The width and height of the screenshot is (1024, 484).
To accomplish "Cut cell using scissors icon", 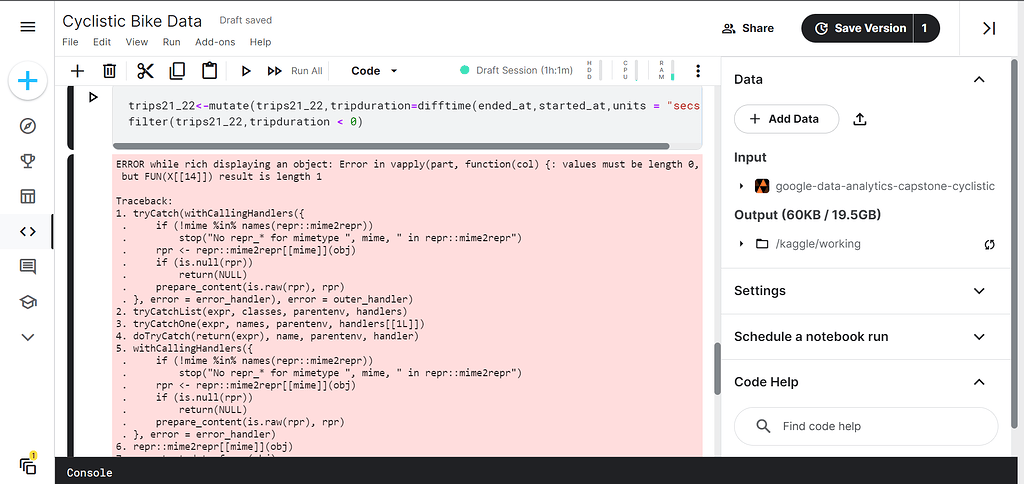I will coord(145,71).
